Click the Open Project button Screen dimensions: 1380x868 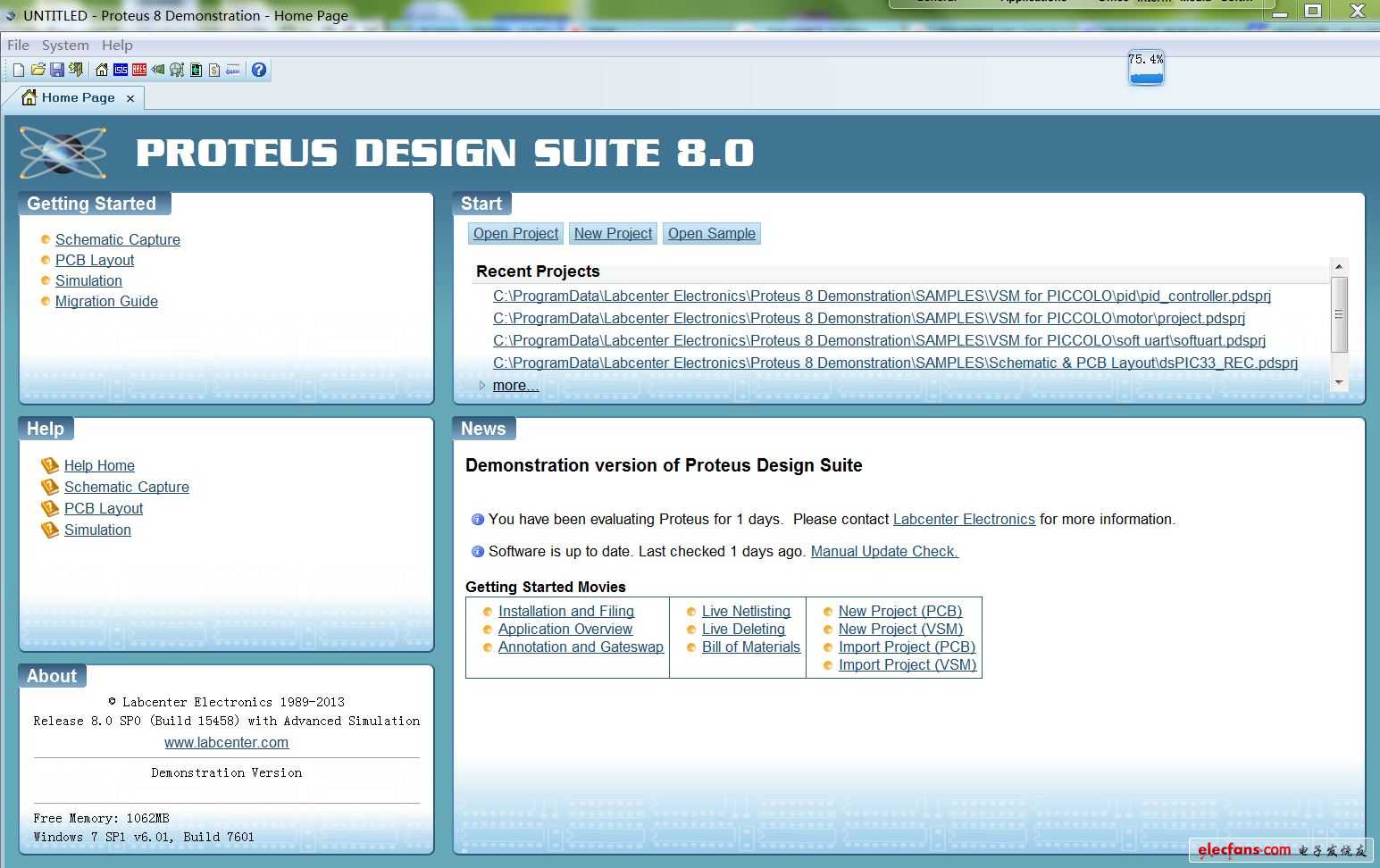515,233
